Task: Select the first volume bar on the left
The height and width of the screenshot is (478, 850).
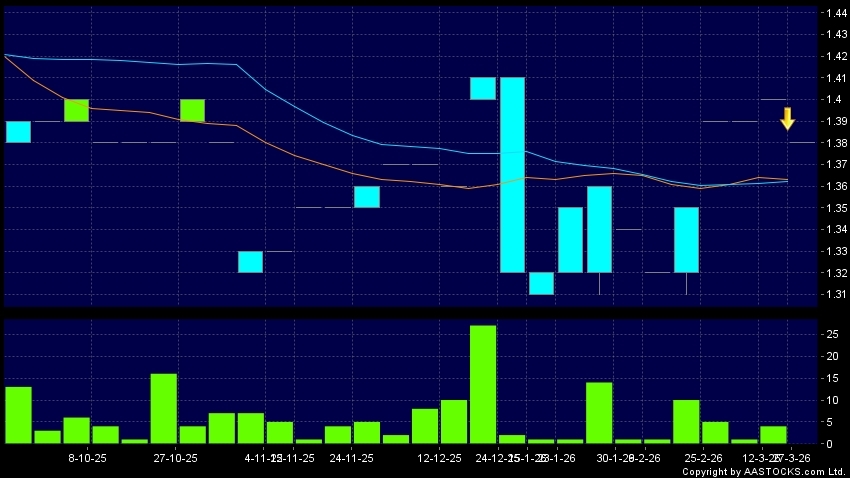Action: tap(18, 414)
